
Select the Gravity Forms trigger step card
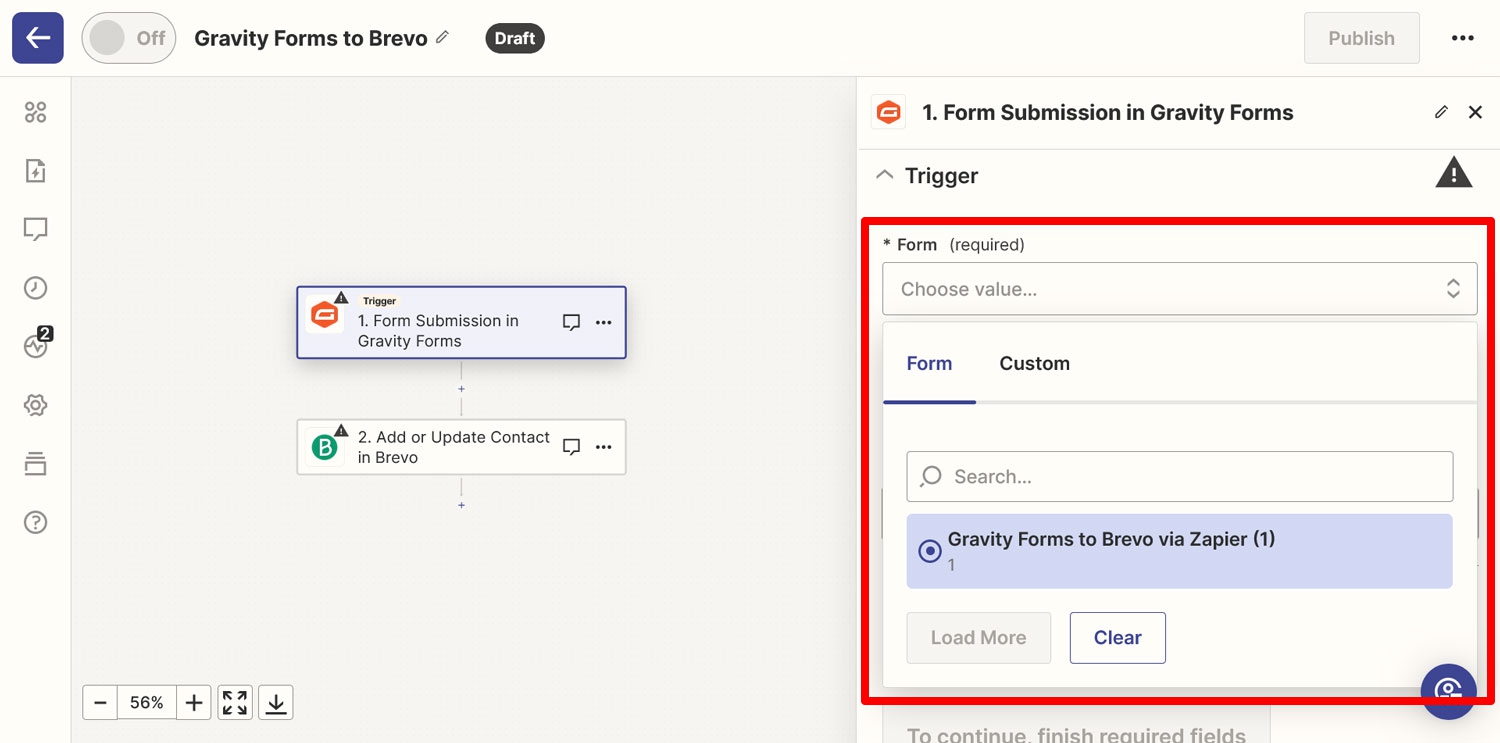tap(461, 322)
